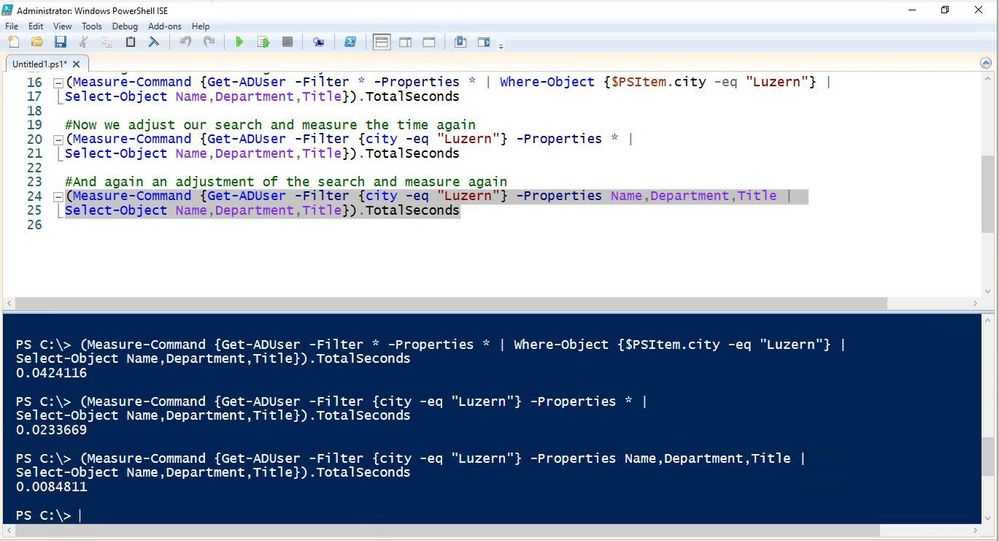
Task: Show script pane on top layout
Action: (382, 42)
